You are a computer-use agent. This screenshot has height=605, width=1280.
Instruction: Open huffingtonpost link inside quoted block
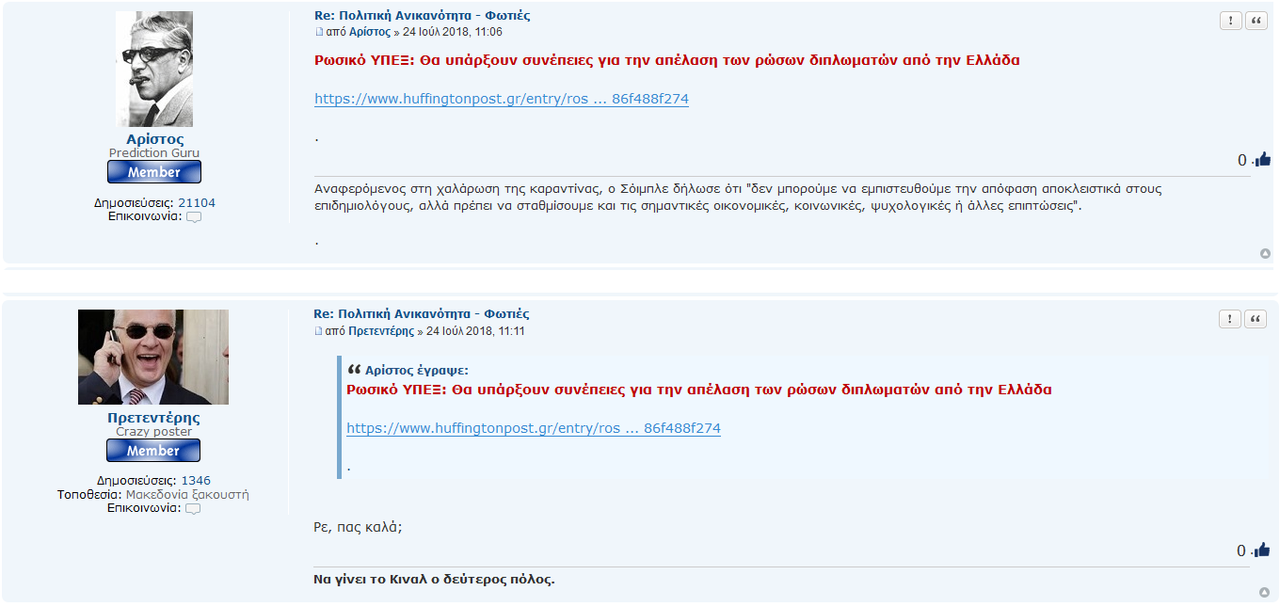pyautogui.click(x=533, y=428)
